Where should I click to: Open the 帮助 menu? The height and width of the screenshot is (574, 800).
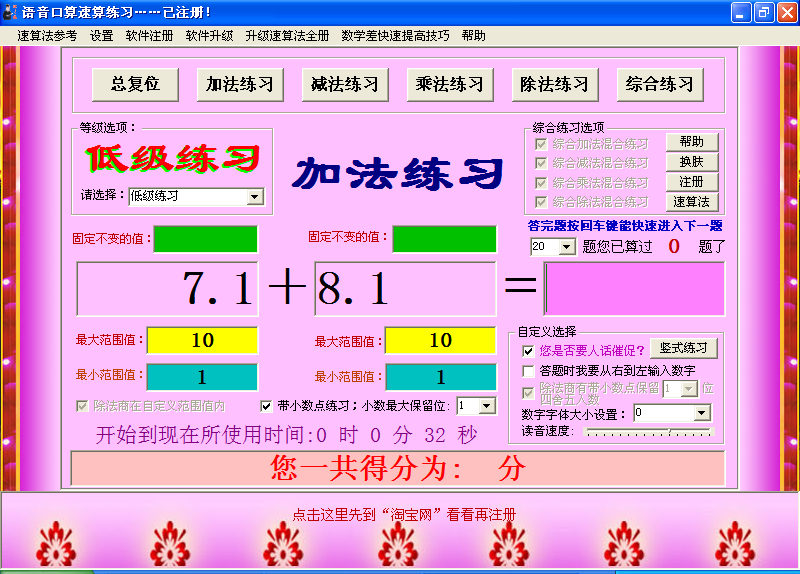[473, 36]
